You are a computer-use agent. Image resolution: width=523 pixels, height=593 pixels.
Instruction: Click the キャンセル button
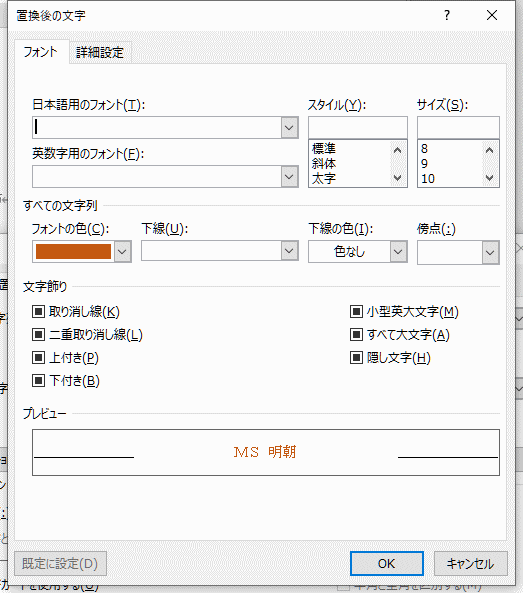click(x=470, y=564)
